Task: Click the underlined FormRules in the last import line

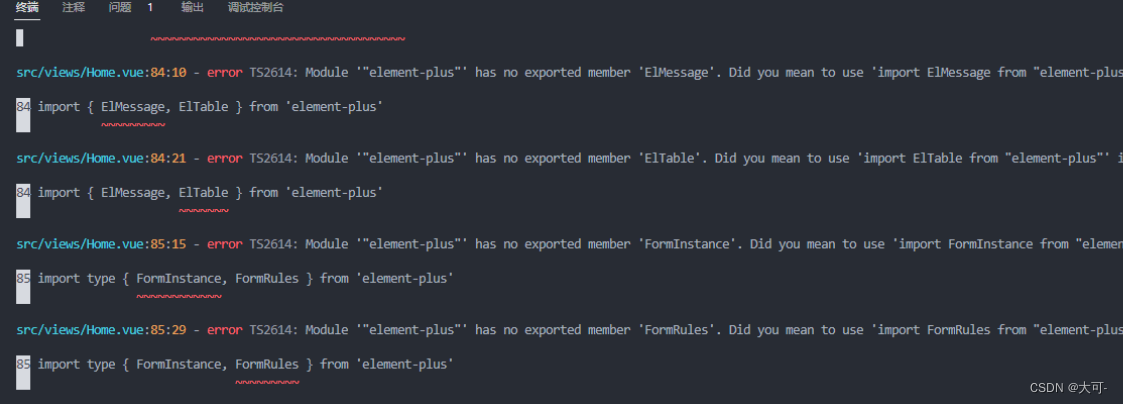Action: pyautogui.click(x=267, y=365)
